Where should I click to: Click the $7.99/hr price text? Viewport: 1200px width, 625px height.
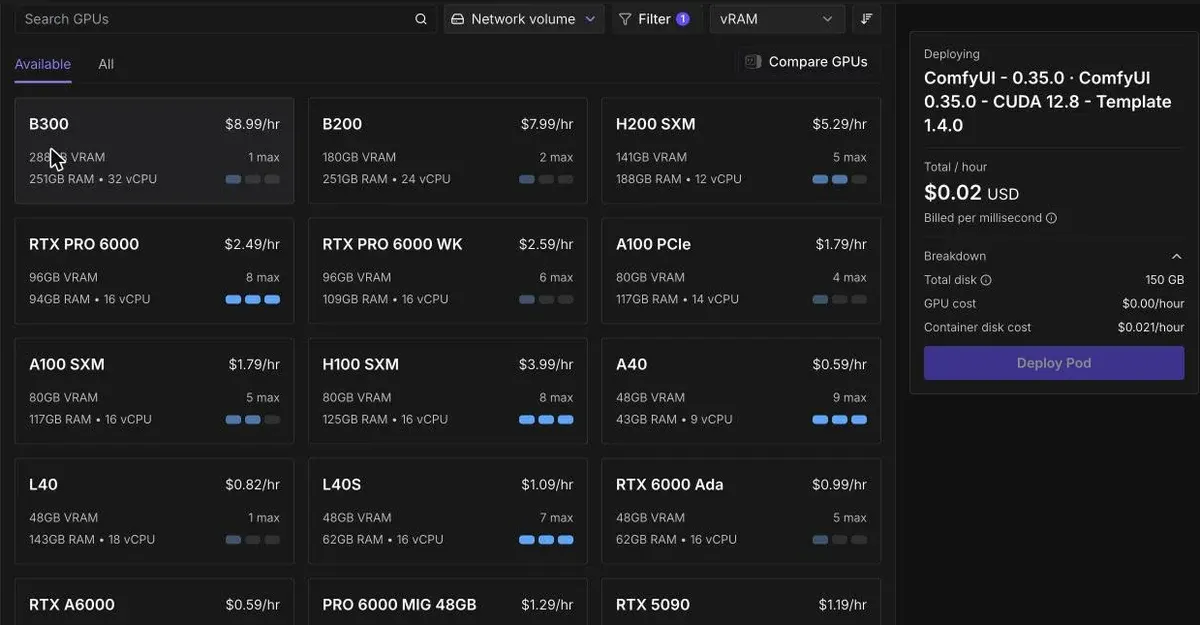[547, 124]
